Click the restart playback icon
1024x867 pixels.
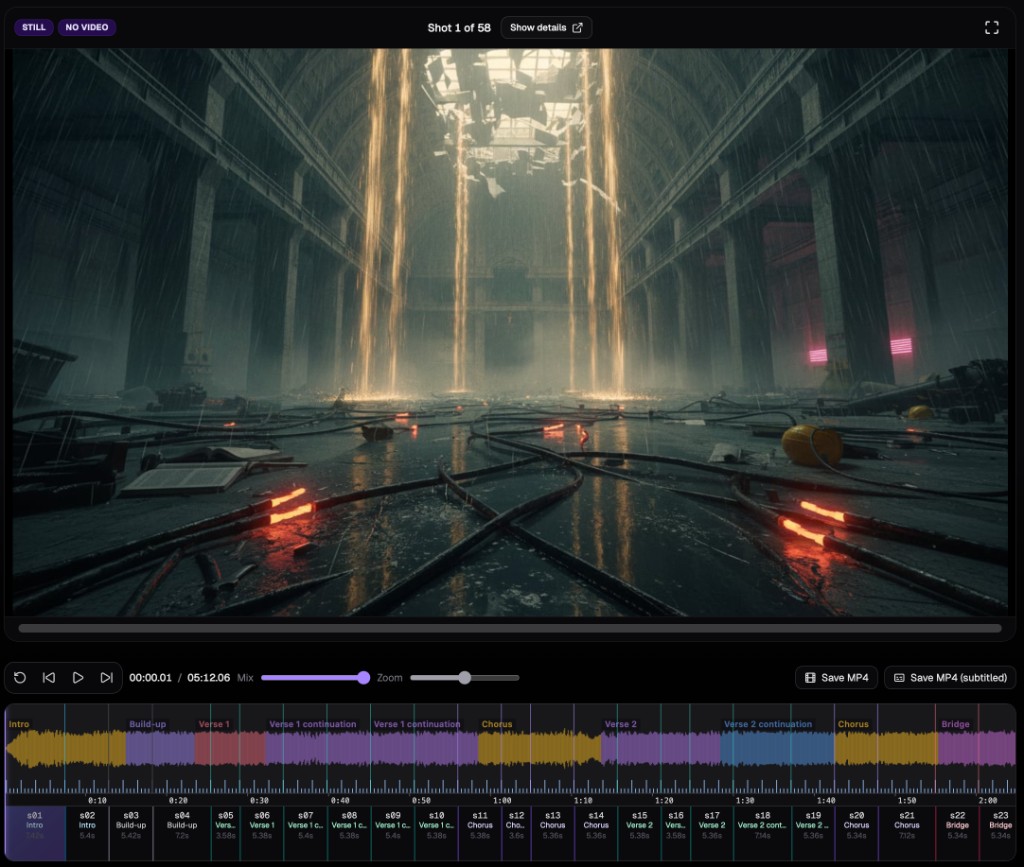point(19,677)
